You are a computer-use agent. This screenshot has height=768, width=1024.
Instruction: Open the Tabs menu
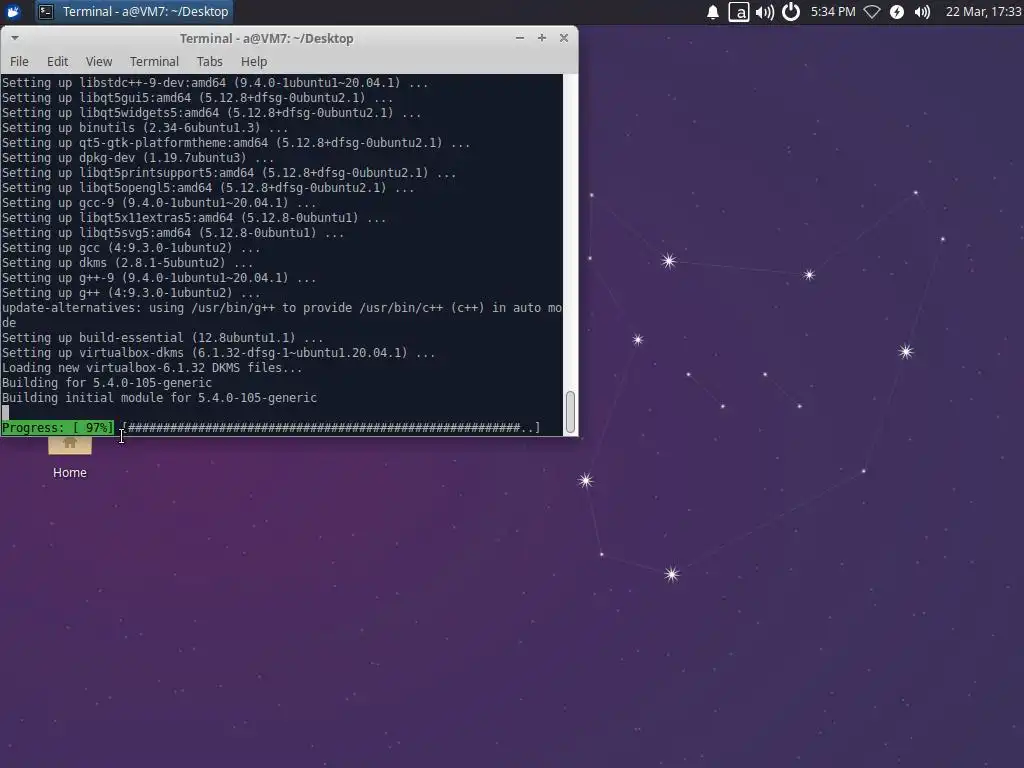210,61
